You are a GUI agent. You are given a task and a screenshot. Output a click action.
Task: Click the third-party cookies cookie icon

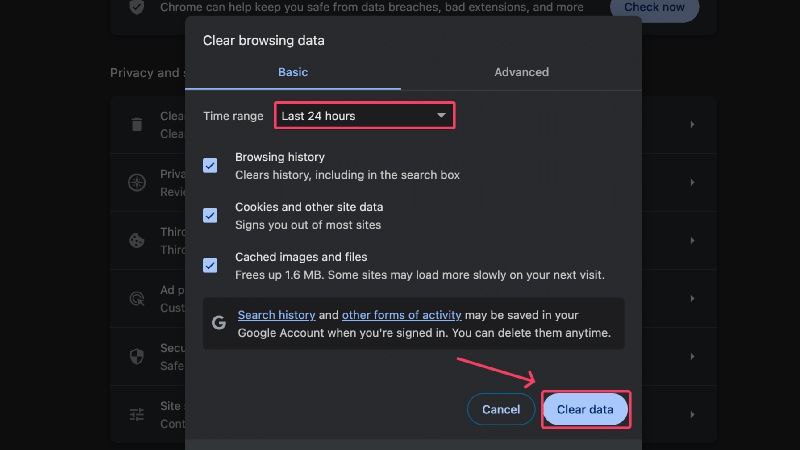137,240
